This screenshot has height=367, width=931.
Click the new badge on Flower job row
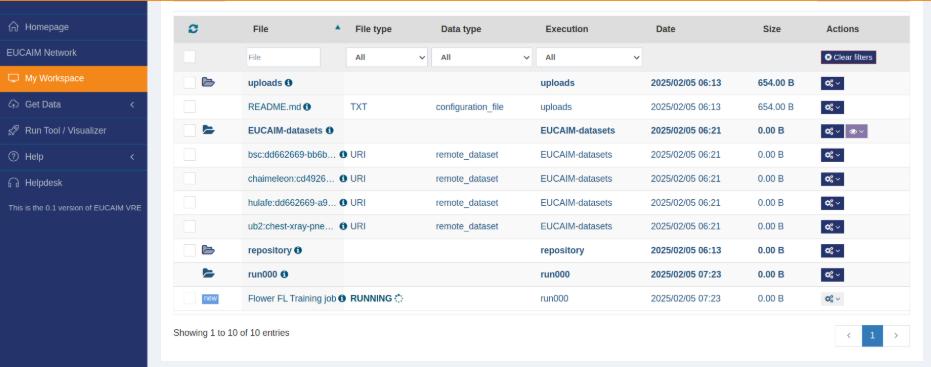tap(210, 299)
